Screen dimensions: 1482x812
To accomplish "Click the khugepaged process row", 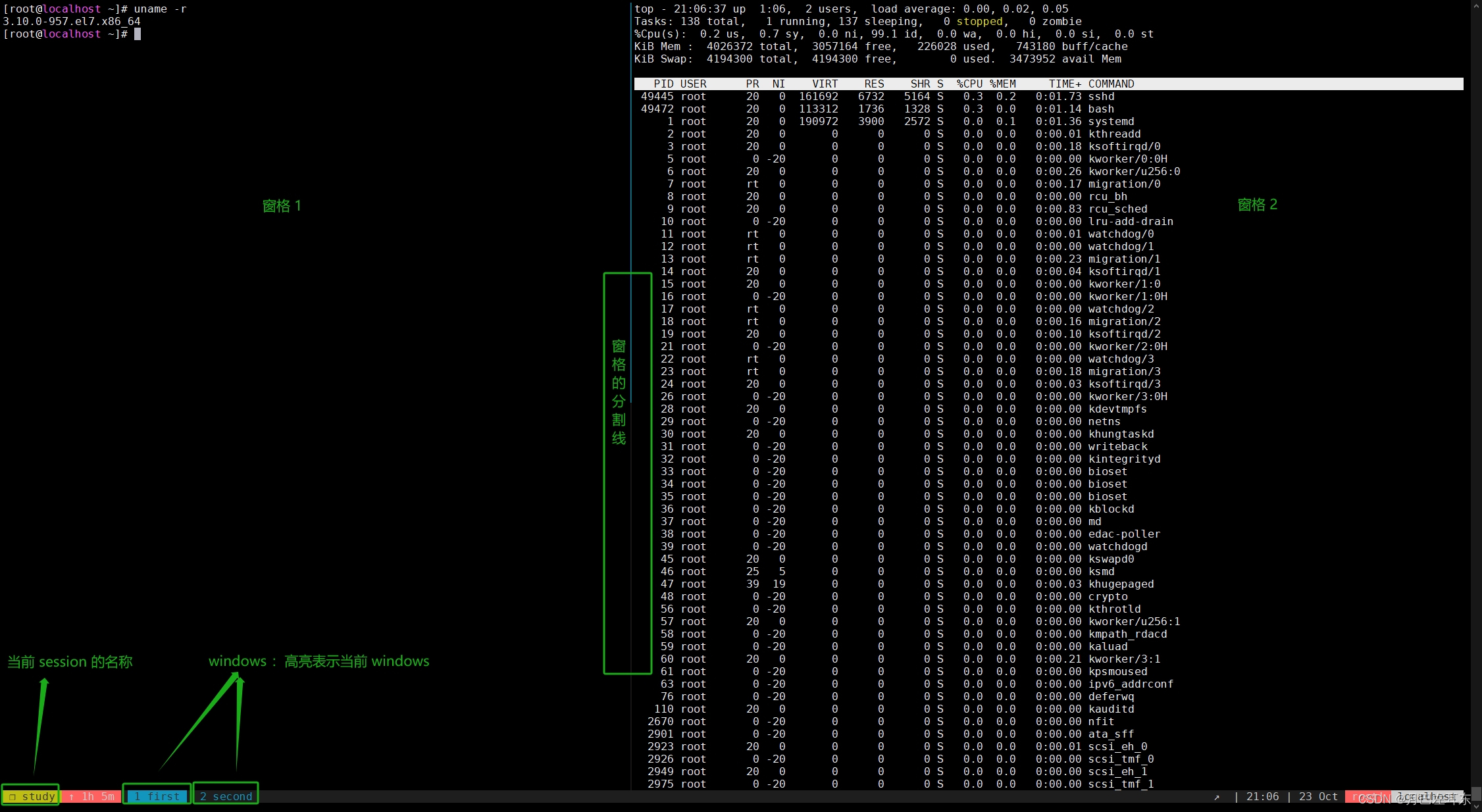I will (1121, 584).
